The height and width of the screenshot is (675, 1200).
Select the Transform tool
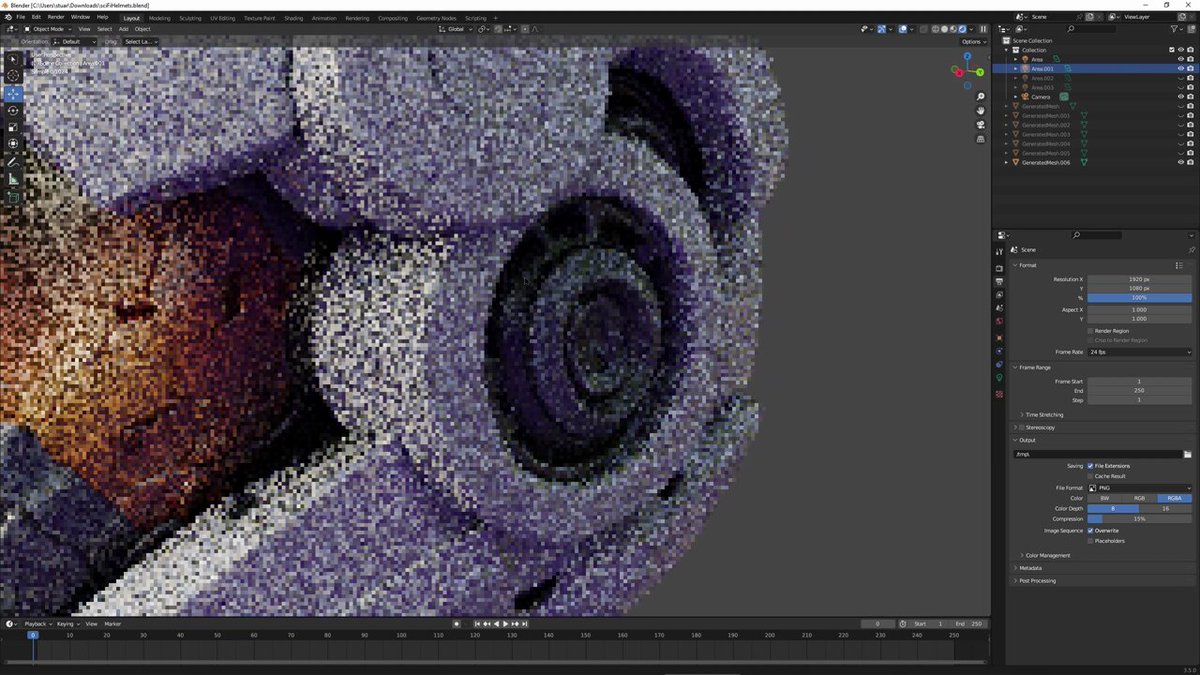[x=13, y=144]
